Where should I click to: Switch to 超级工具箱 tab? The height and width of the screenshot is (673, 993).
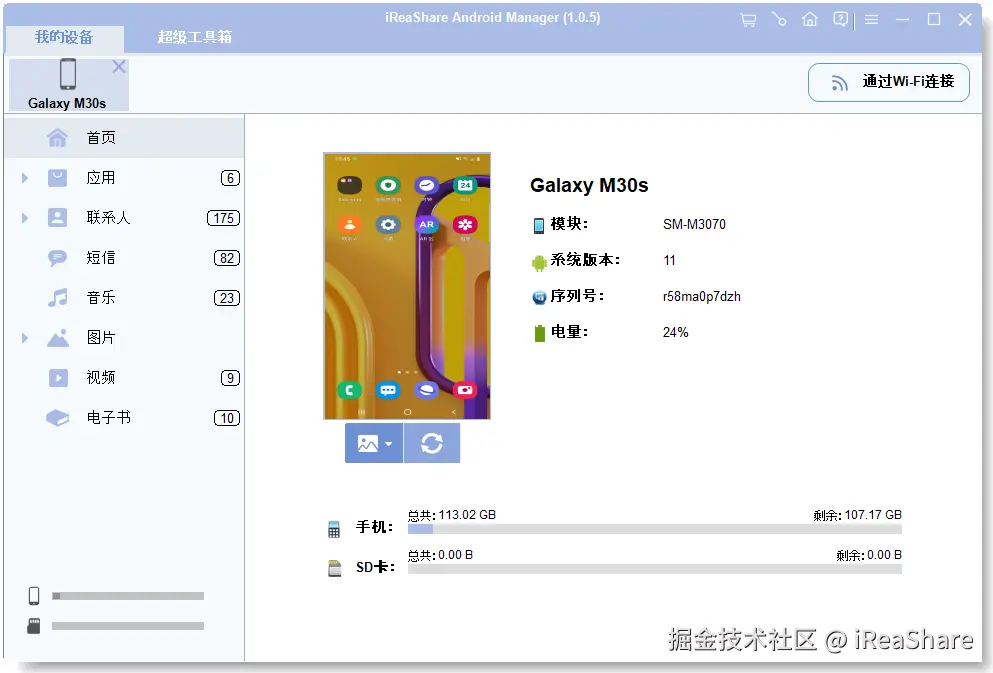[x=194, y=37]
